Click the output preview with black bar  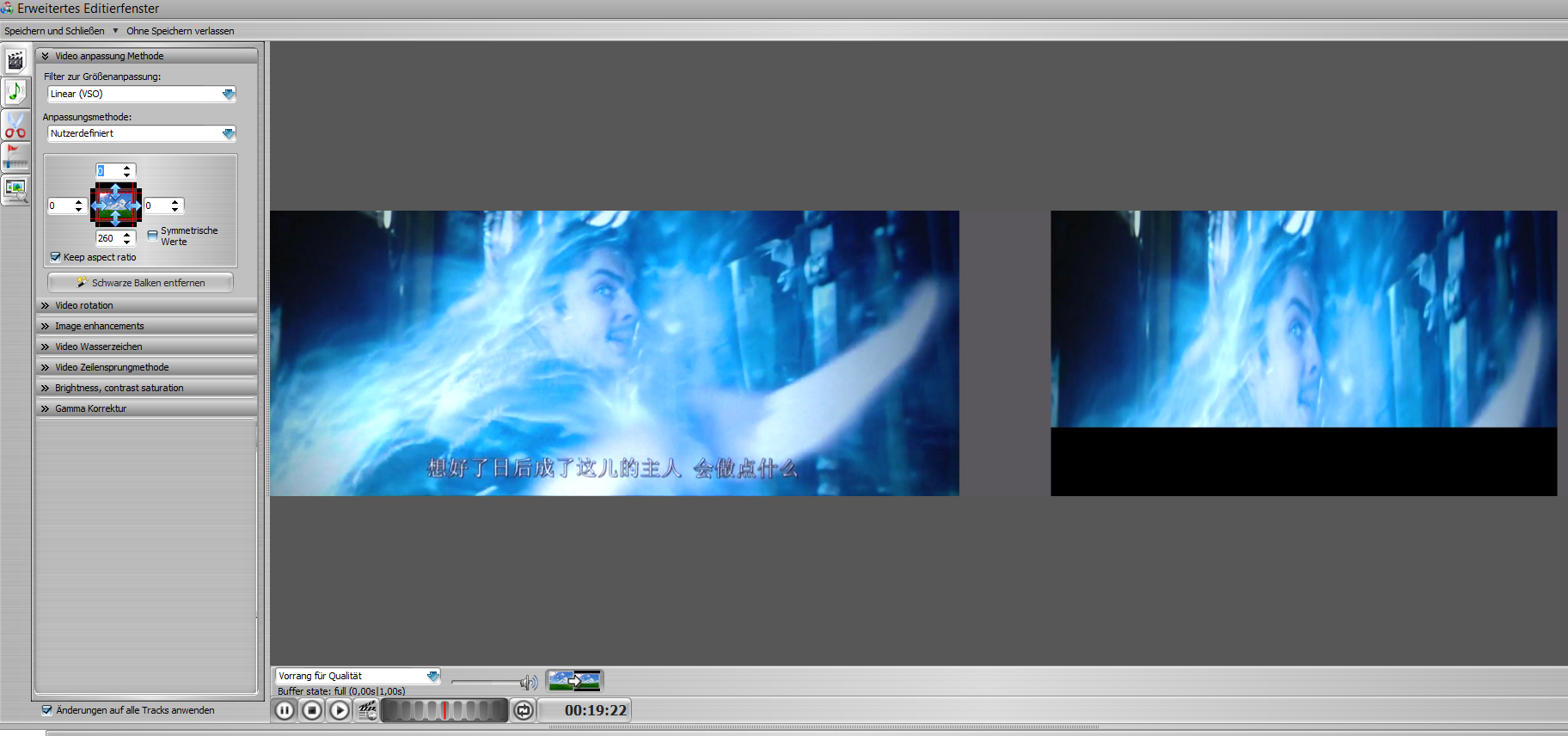coord(1303,353)
